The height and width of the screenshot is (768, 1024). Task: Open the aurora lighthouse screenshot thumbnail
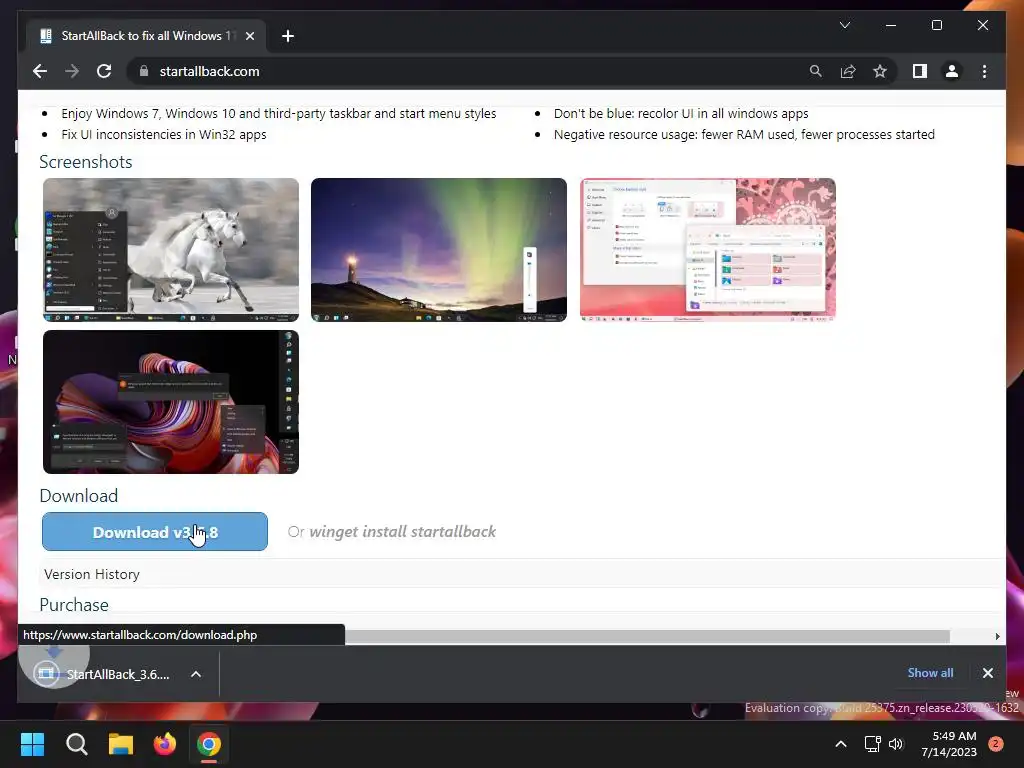point(439,249)
